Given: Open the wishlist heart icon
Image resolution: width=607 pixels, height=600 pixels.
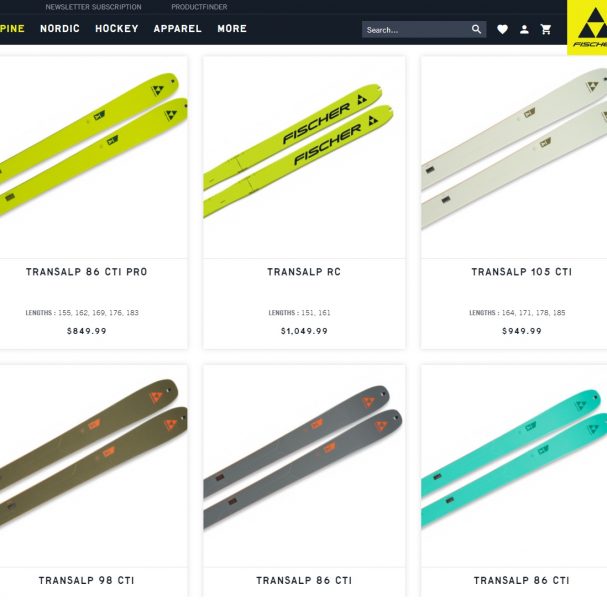Looking at the screenshot, I should [x=502, y=29].
